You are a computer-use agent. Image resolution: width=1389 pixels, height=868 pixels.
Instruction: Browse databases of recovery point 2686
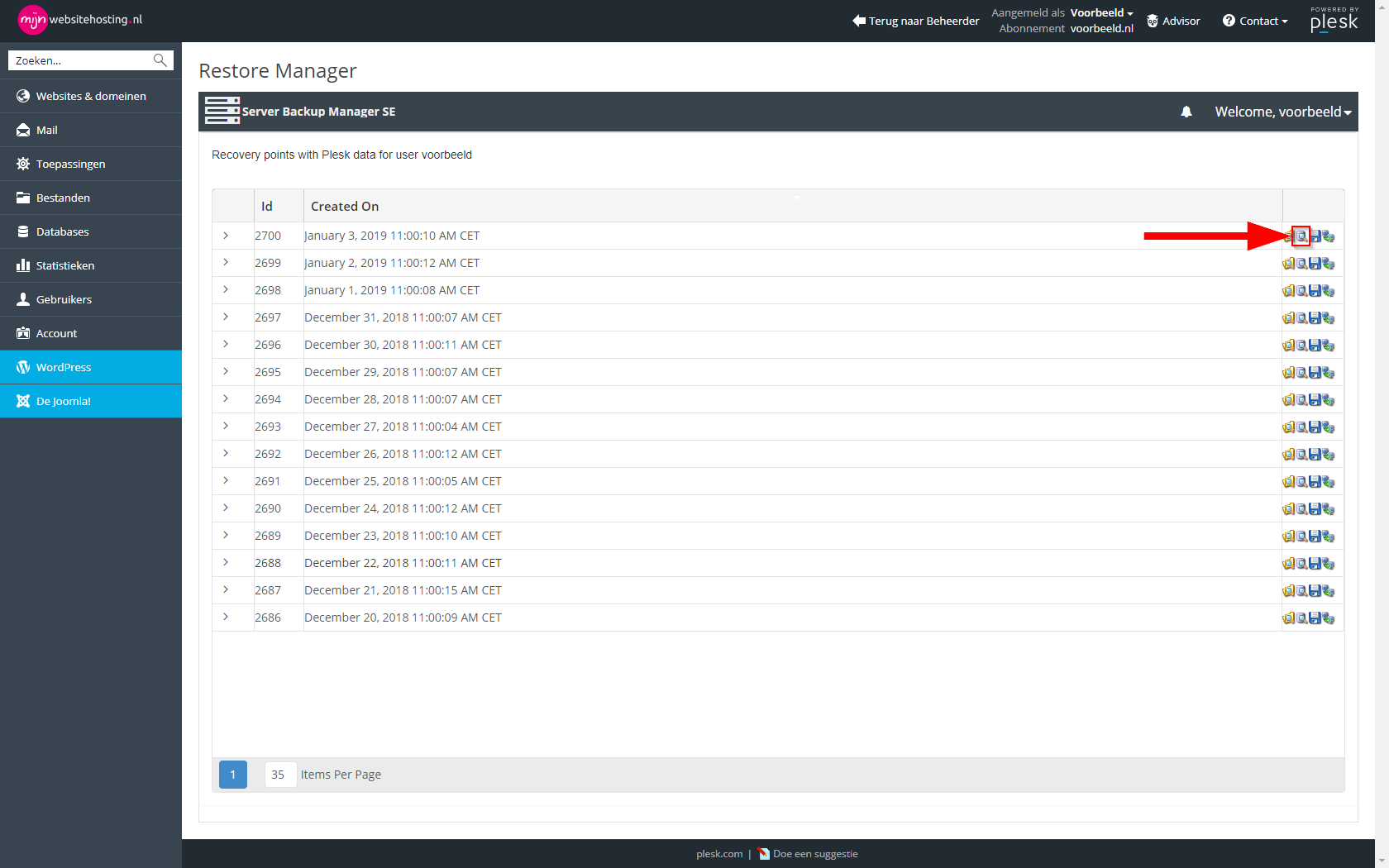(1301, 618)
